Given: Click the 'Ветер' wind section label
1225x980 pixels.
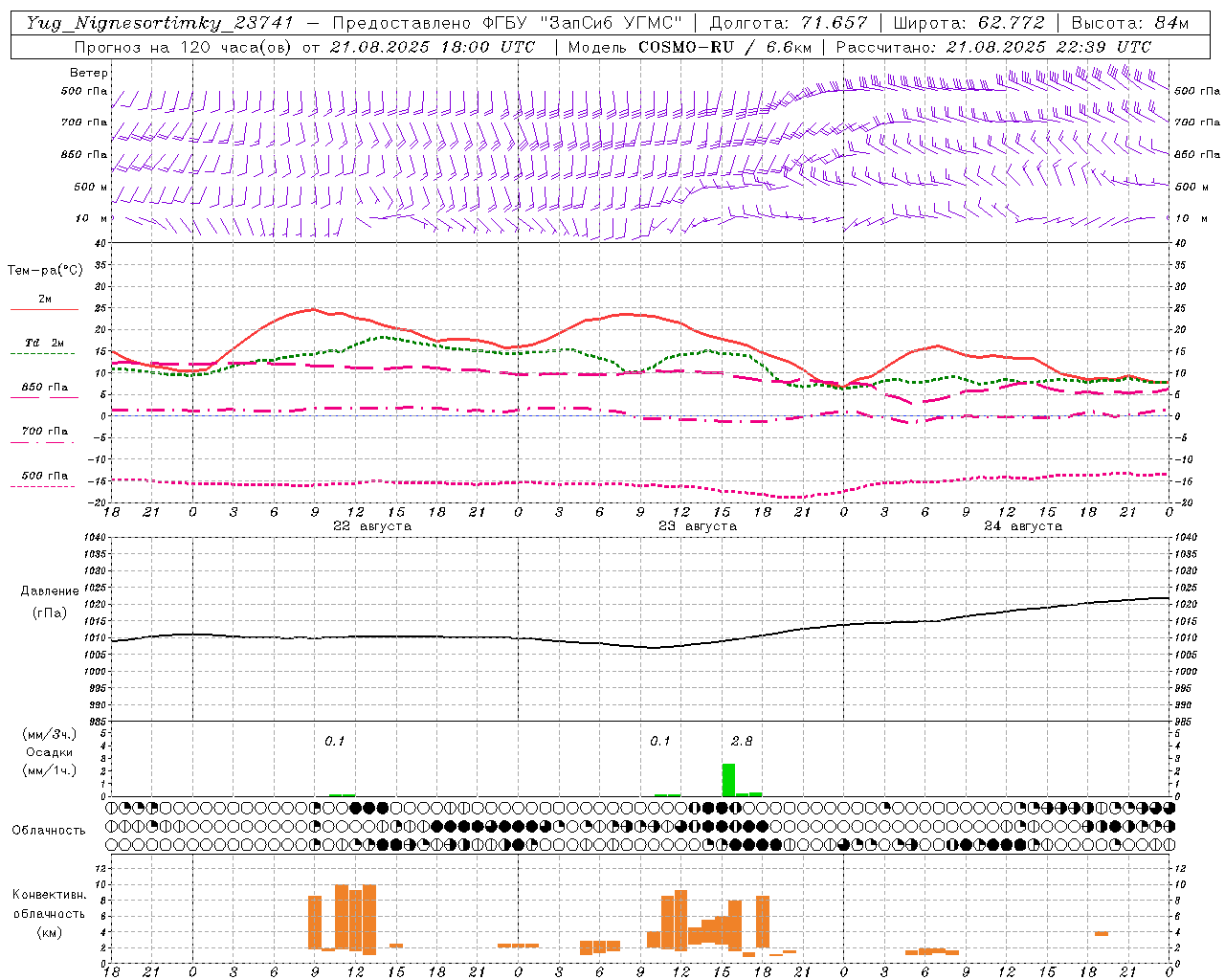Looking at the screenshot, I should click(x=89, y=73).
